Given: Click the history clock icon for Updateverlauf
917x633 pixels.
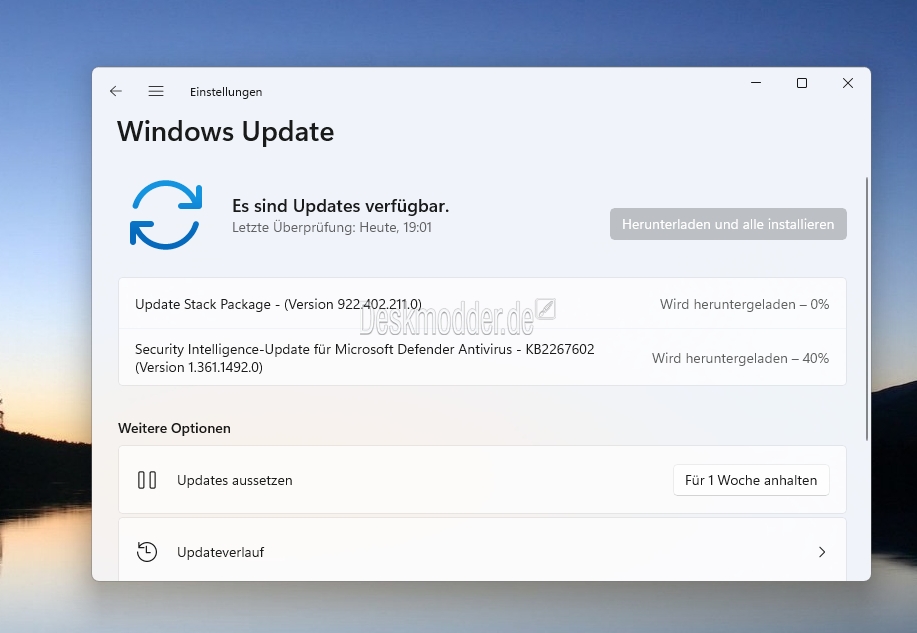Looking at the screenshot, I should [147, 552].
